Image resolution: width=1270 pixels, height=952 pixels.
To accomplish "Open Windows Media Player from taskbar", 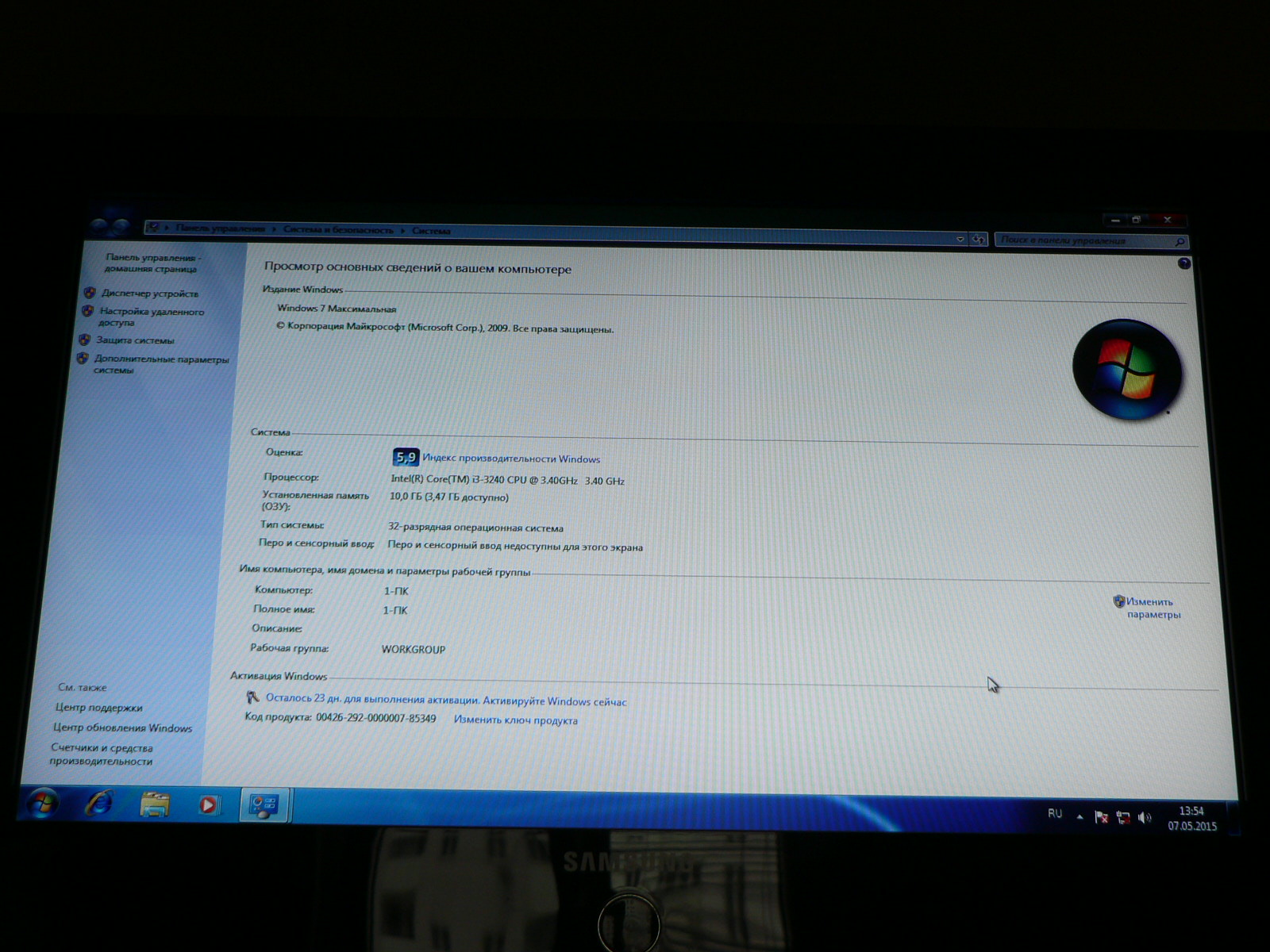I will coord(208,805).
